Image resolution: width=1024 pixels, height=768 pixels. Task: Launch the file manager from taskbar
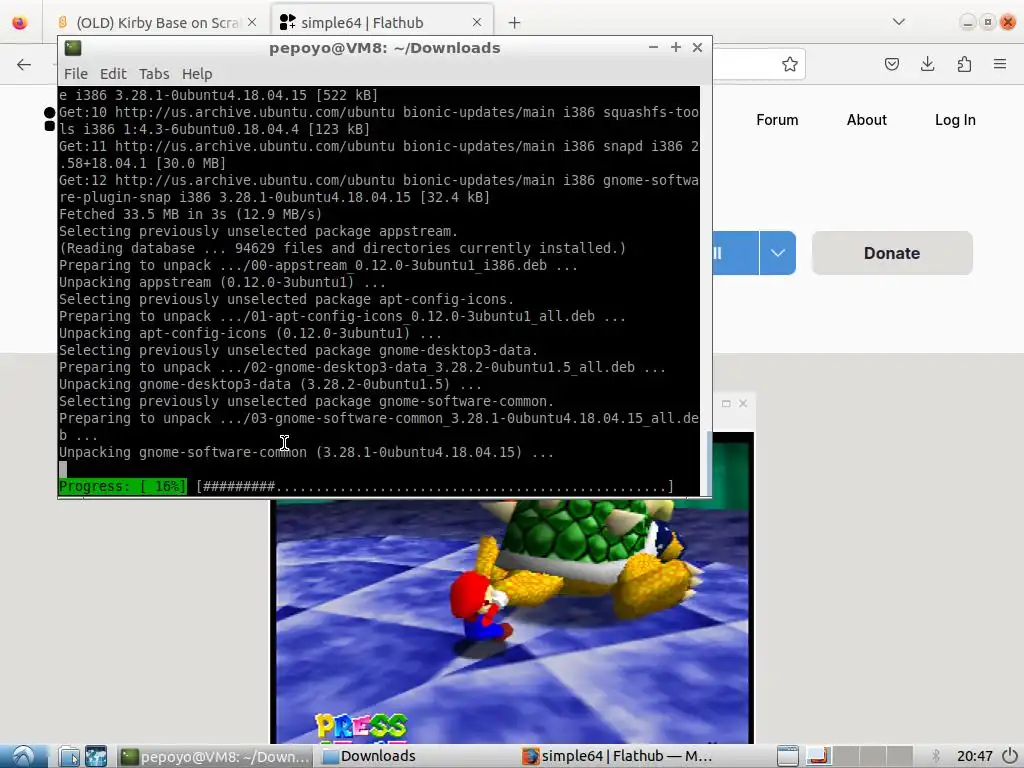69,756
